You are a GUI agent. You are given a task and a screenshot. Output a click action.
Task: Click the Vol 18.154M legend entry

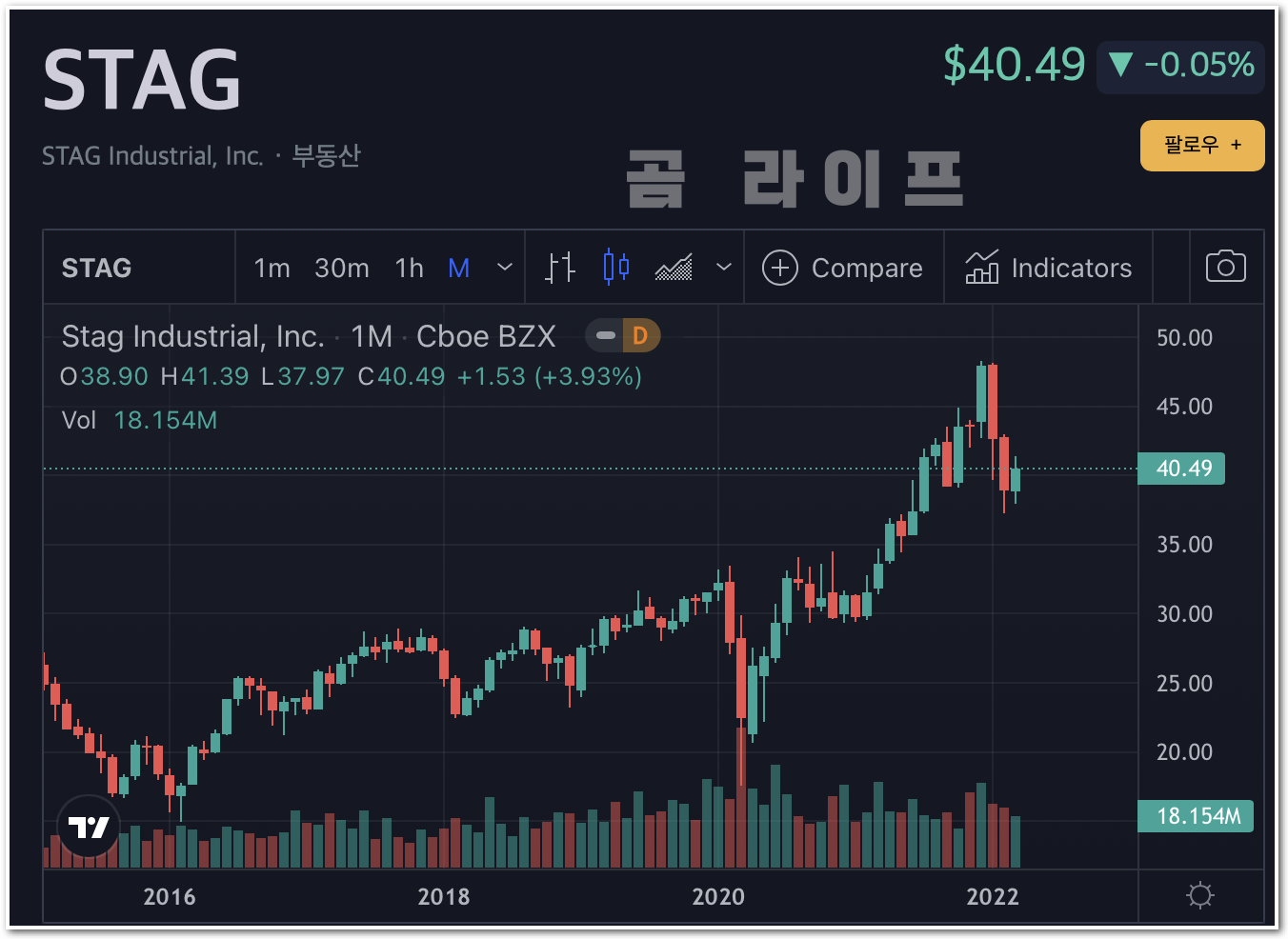(139, 420)
